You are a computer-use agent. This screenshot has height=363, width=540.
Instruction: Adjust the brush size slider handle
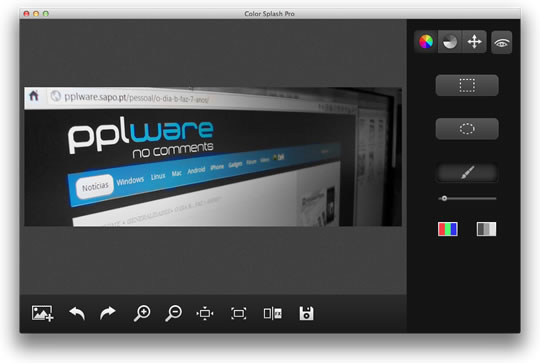(444, 198)
